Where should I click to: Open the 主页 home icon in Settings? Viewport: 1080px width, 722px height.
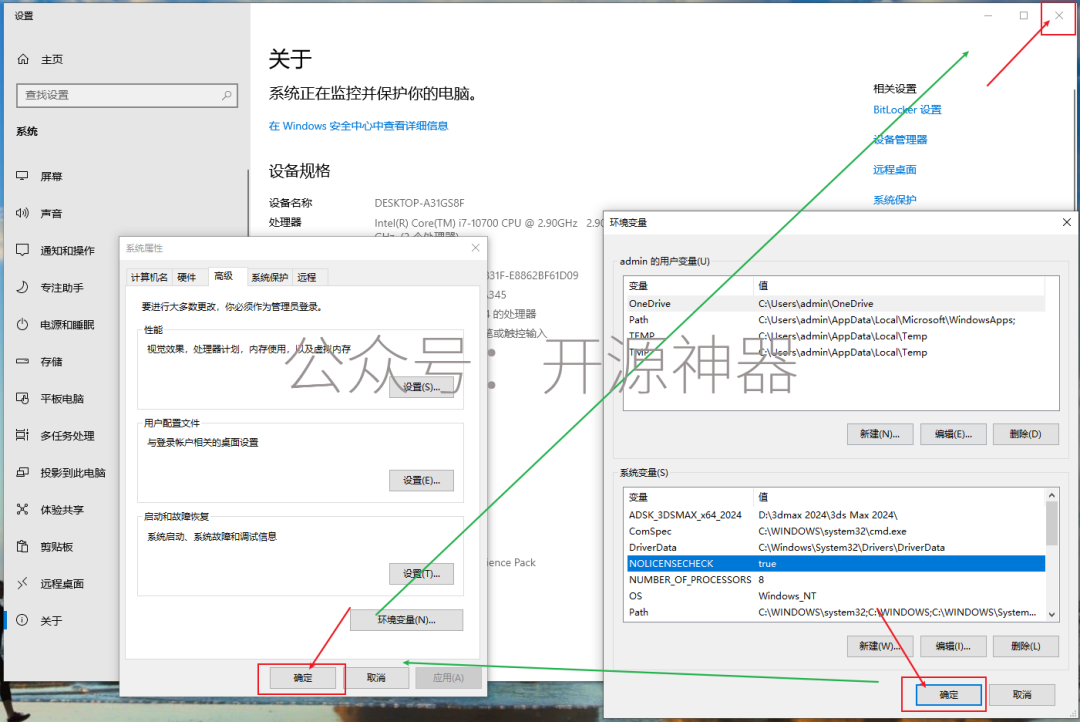coord(23,59)
